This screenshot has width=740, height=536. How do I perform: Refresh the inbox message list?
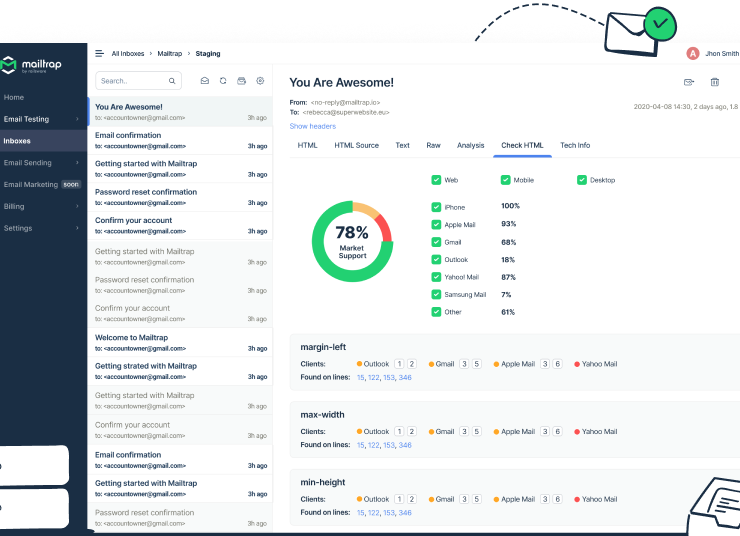coord(223,81)
